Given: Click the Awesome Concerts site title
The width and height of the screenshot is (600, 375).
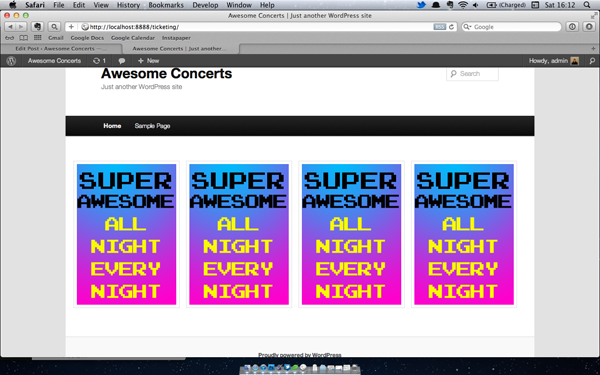Looking at the screenshot, I should click(166, 73).
